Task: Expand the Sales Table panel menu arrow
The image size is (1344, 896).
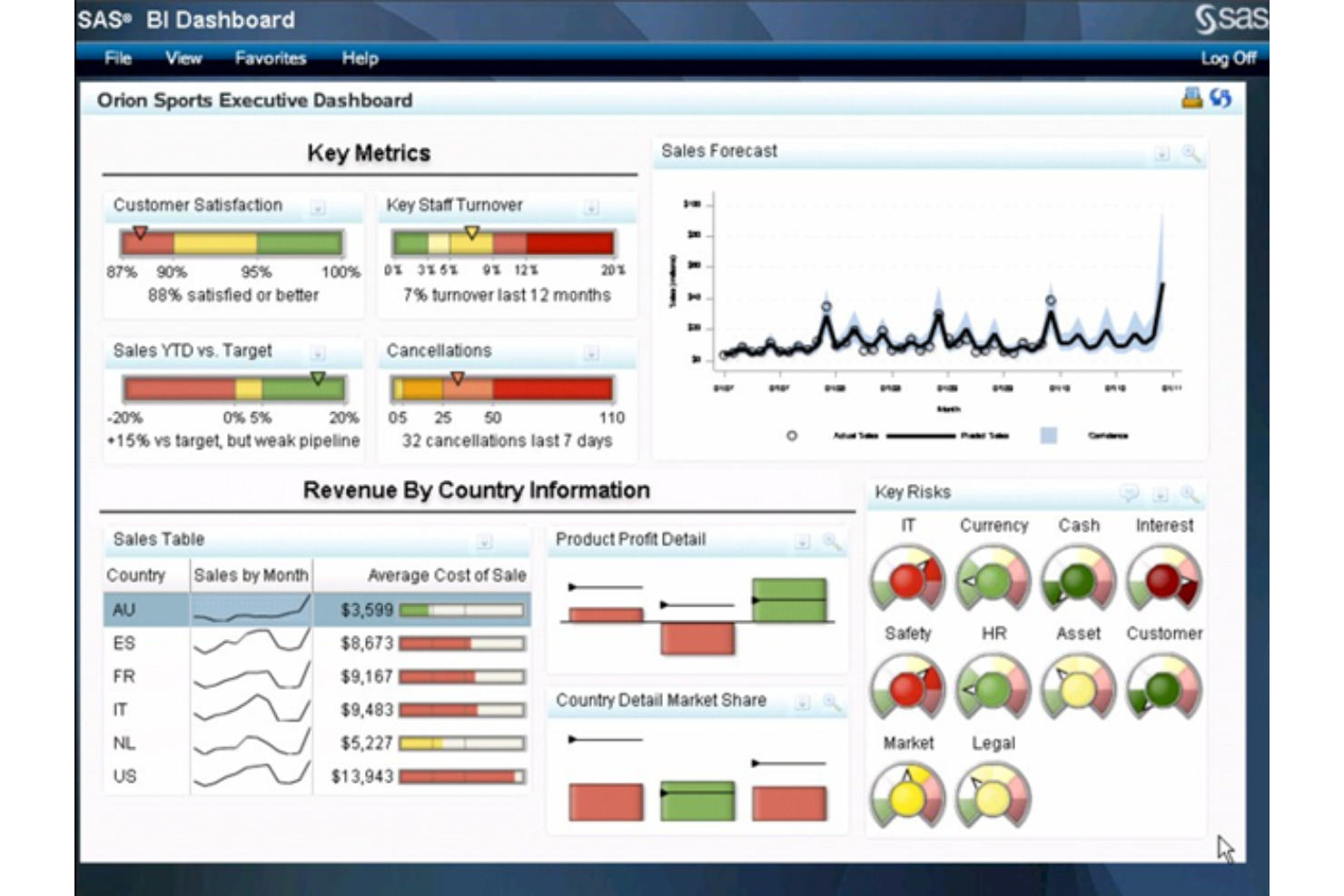Action: tap(484, 542)
